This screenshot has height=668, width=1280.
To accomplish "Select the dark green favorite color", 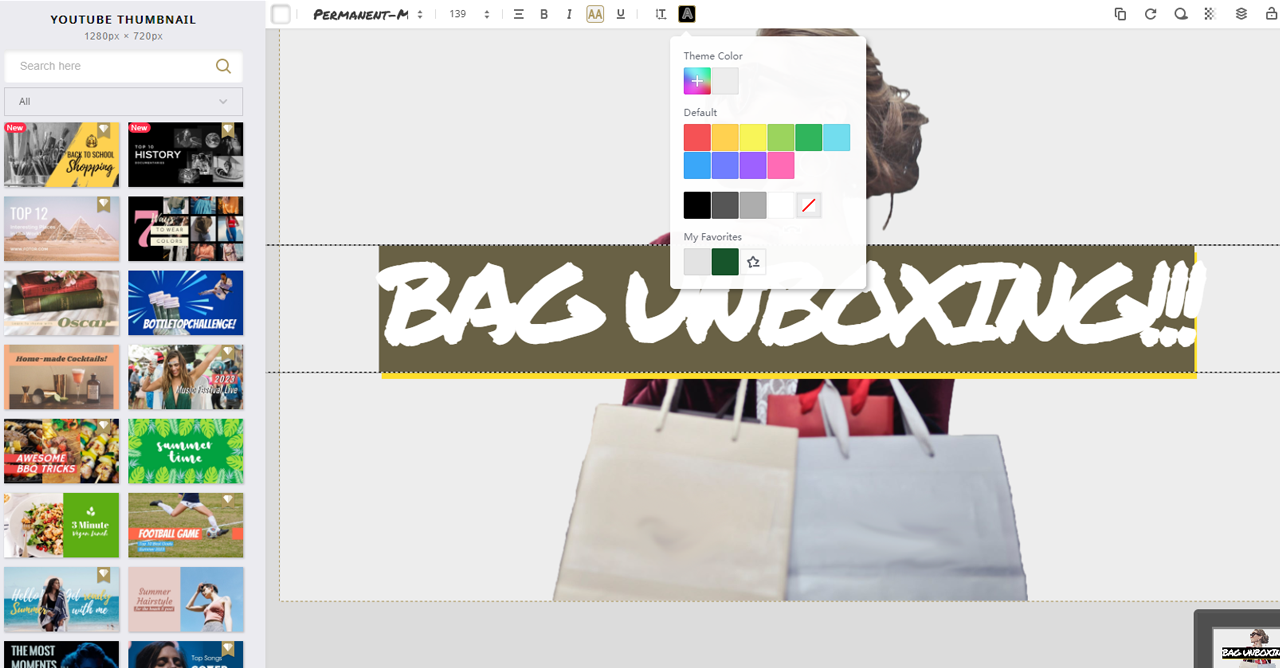I will coord(725,262).
